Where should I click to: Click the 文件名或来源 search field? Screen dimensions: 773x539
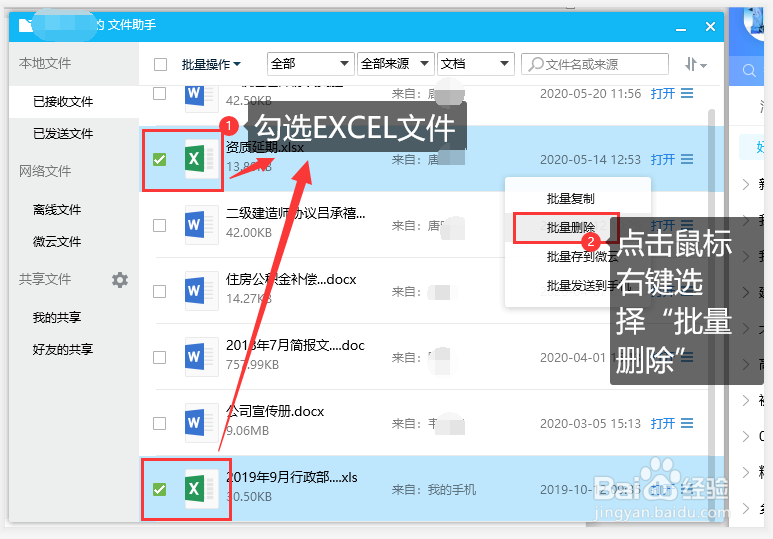coord(595,64)
